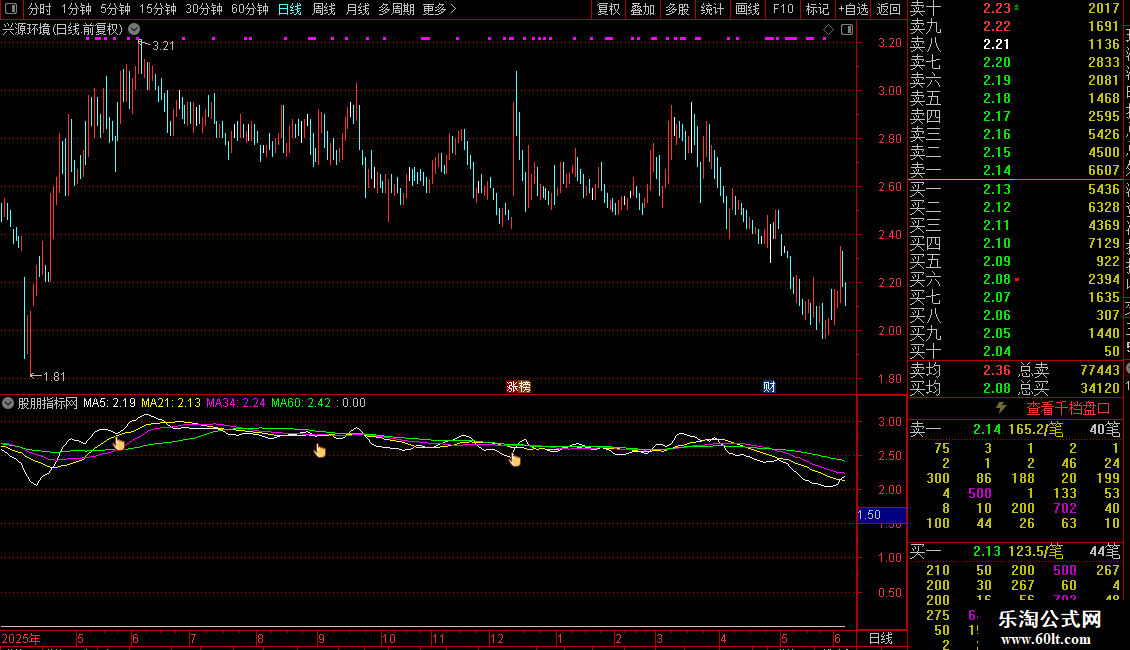Expand the 兴源环境 chart title dropdown
Screen dimensions: 1130x650
pyautogui.click(x=134, y=29)
